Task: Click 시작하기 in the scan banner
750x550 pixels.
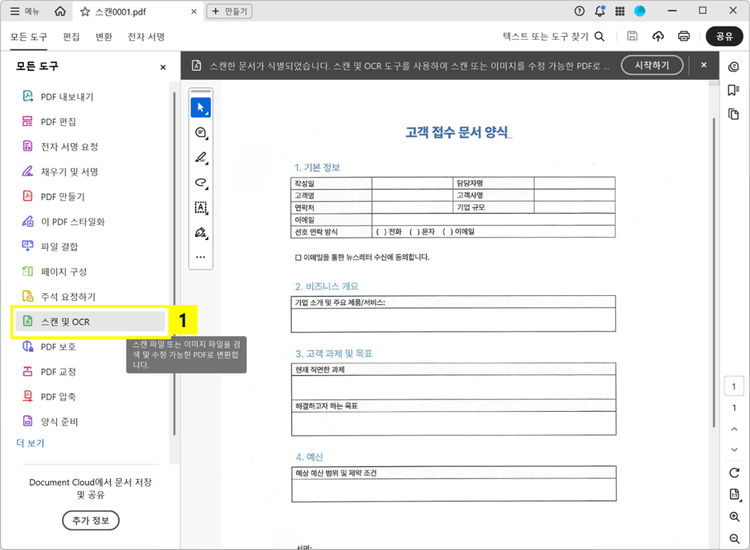Action: (x=652, y=66)
